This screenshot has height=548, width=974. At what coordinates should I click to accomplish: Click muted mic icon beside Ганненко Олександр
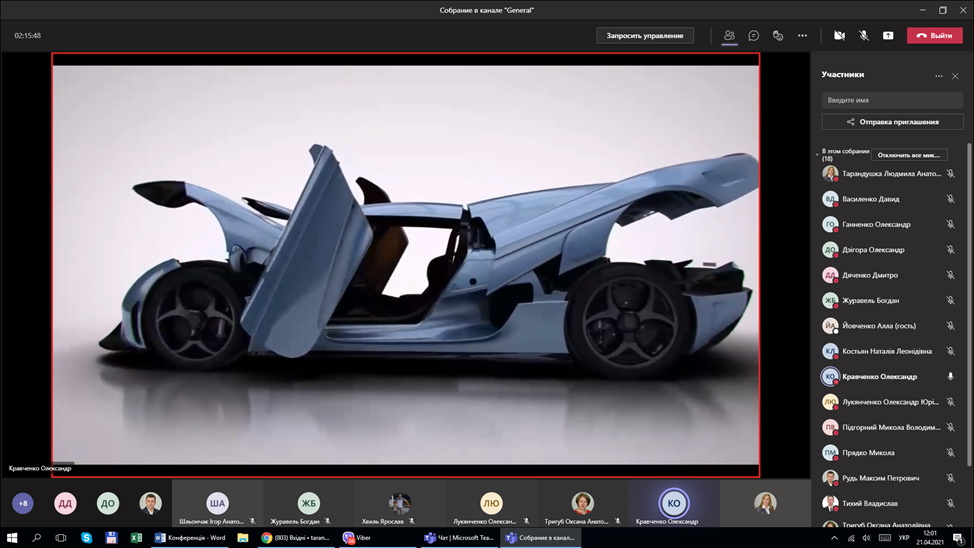coord(950,224)
